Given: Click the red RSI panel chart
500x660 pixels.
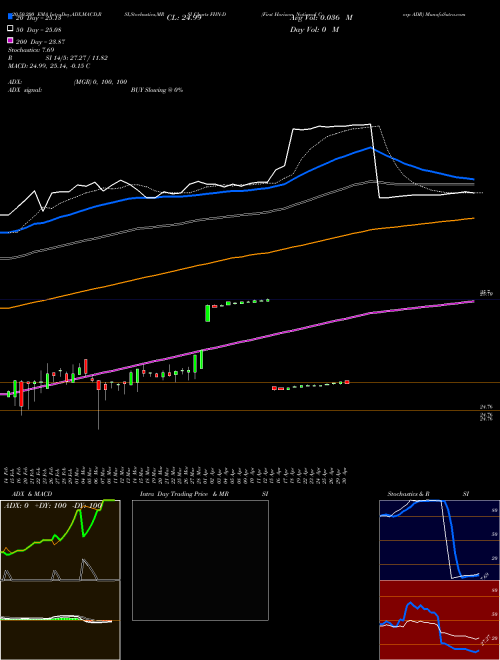Looking at the screenshot, I should (439, 620).
